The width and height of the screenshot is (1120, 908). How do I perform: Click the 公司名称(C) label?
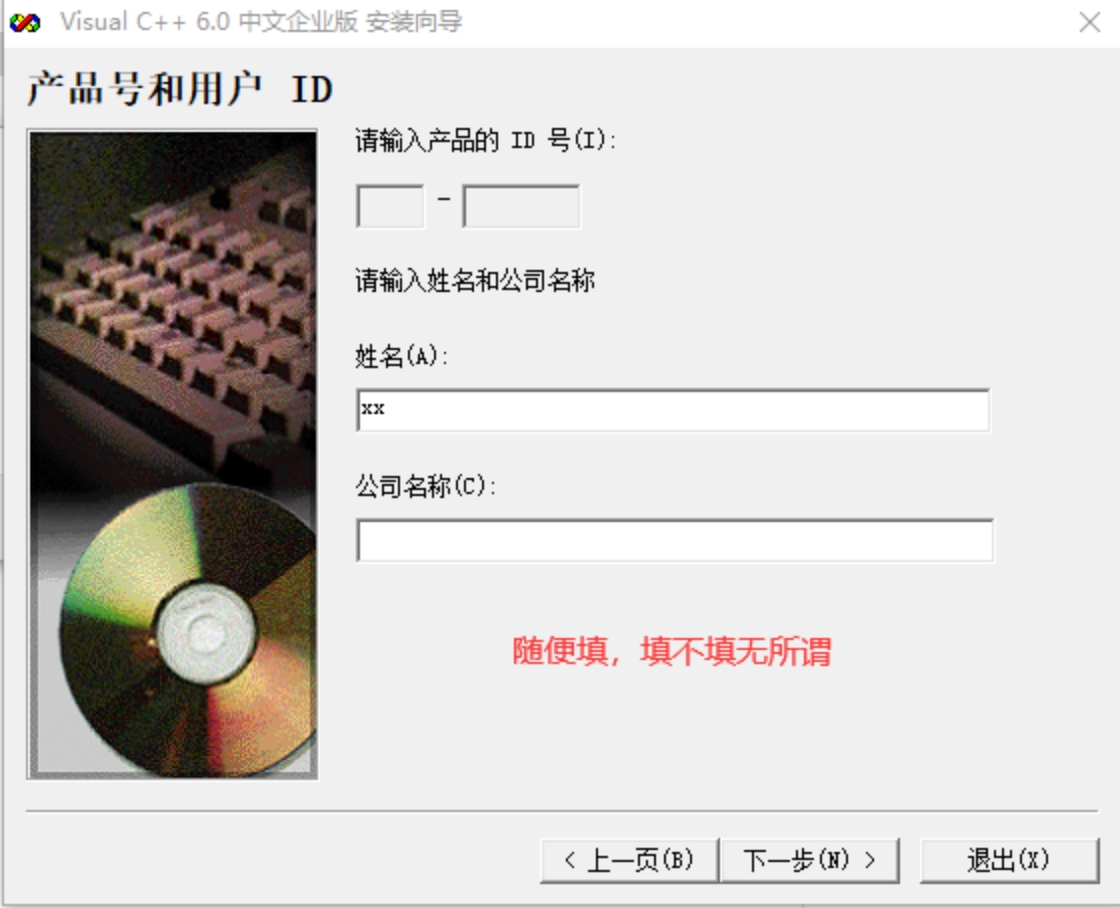pos(425,487)
